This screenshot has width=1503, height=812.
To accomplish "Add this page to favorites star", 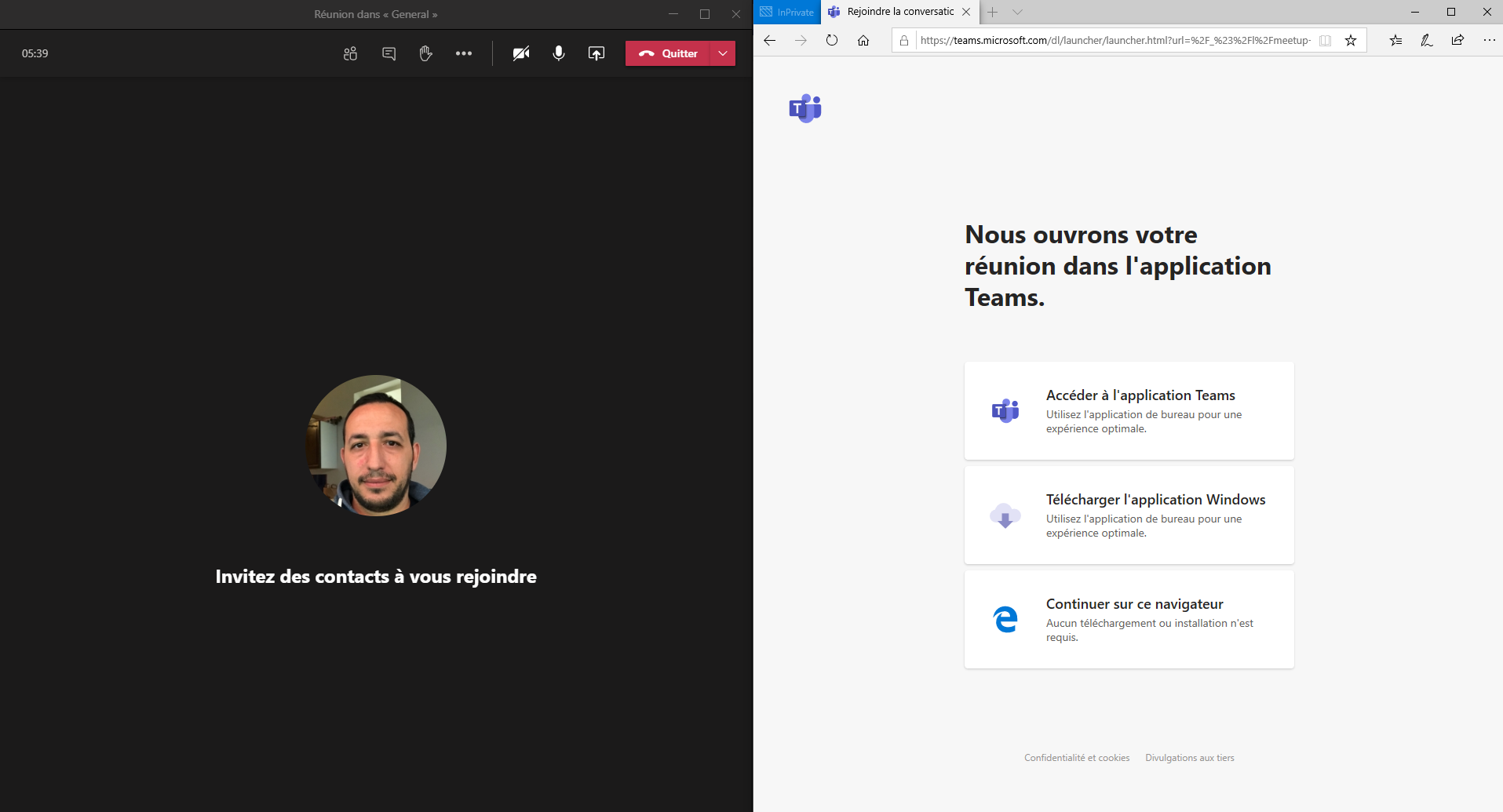I will [1351, 41].
